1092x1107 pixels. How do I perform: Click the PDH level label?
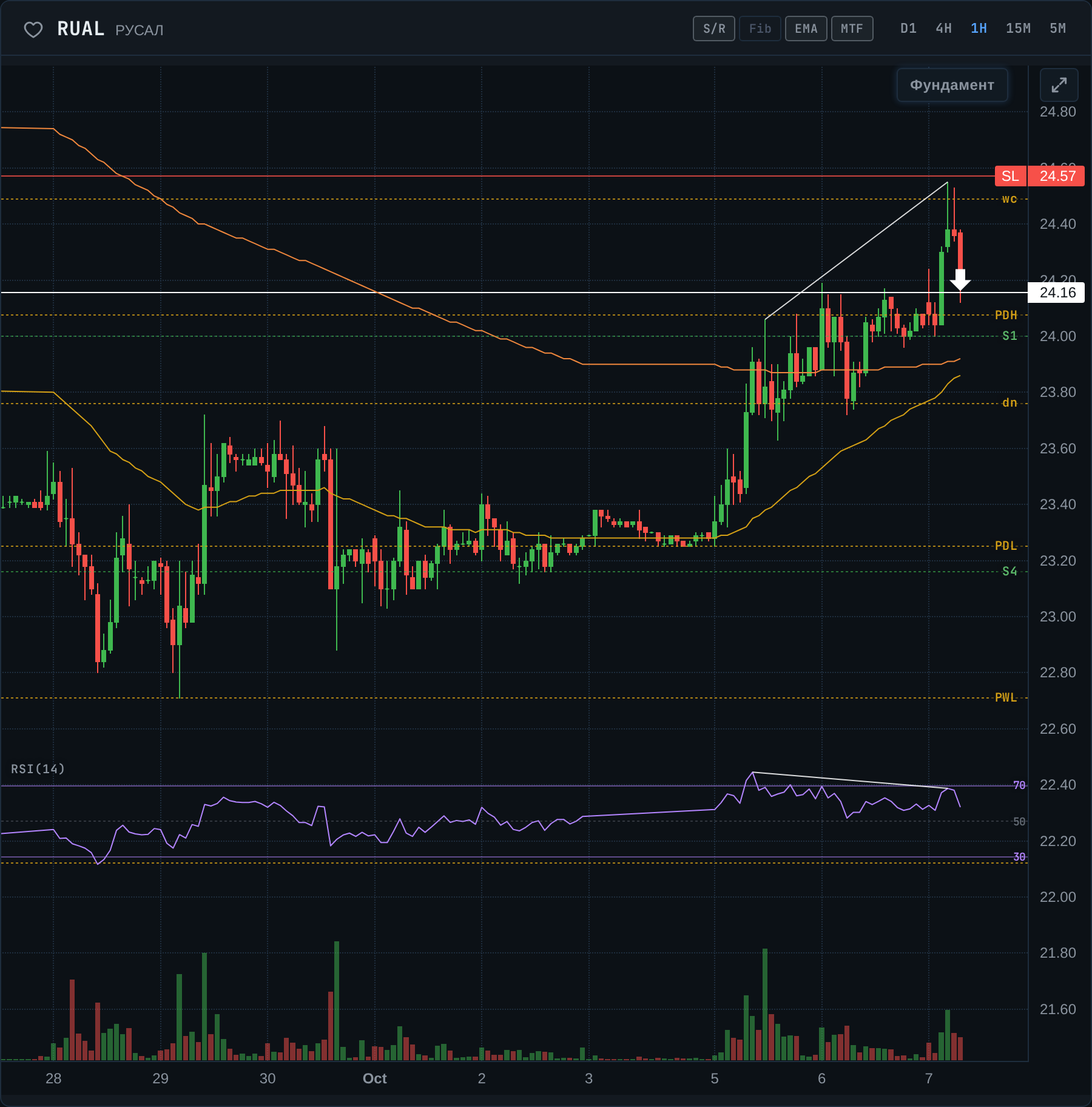point(1006,315)
